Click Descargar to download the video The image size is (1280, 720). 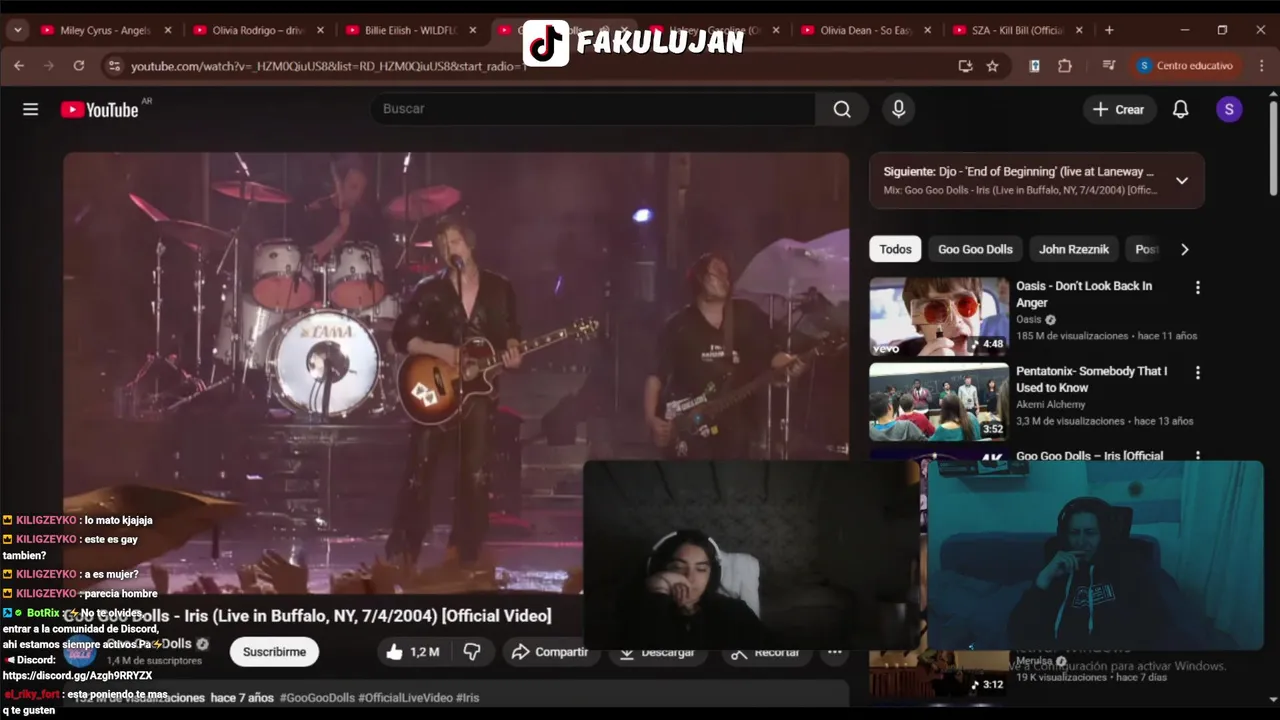click(x=656, y=652)
